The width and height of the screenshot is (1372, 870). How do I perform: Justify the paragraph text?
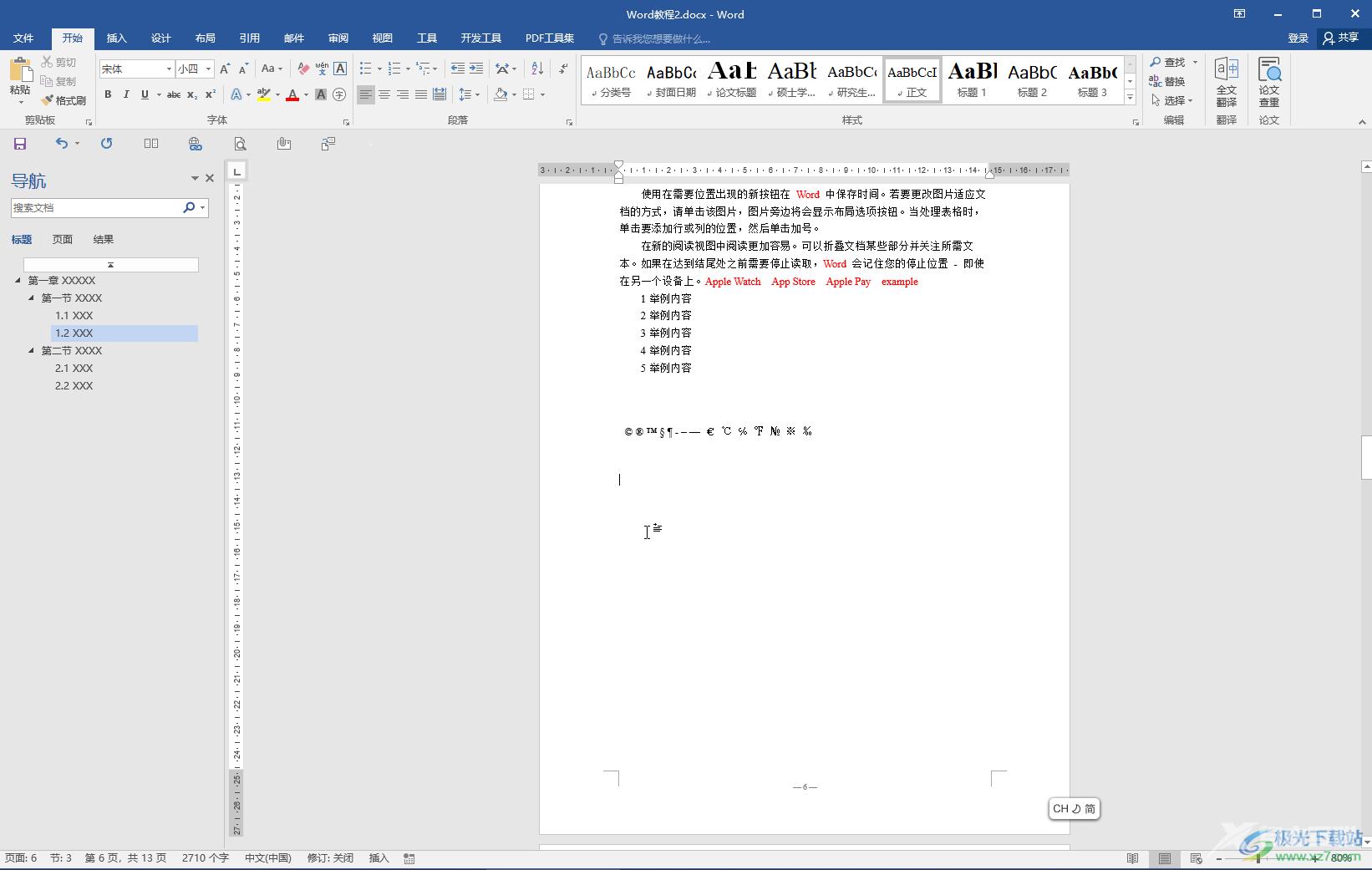tap(421, 94)
